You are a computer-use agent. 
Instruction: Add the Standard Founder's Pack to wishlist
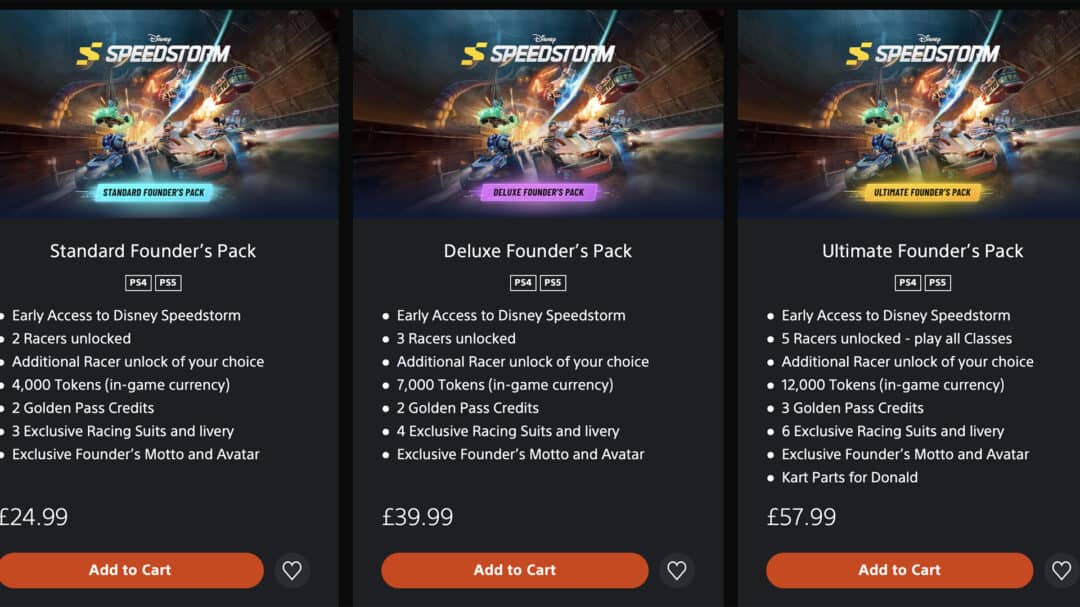(x=292, y=570)
